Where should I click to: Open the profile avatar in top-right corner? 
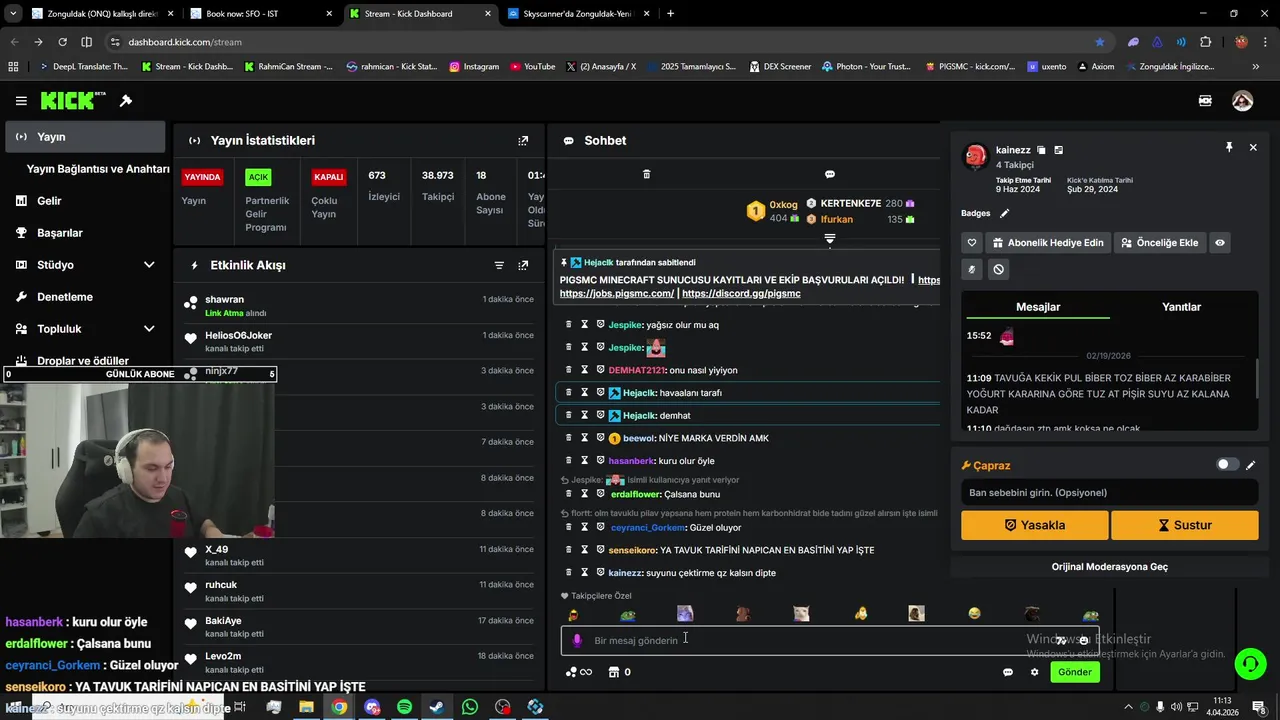[x=1243, y=101]
